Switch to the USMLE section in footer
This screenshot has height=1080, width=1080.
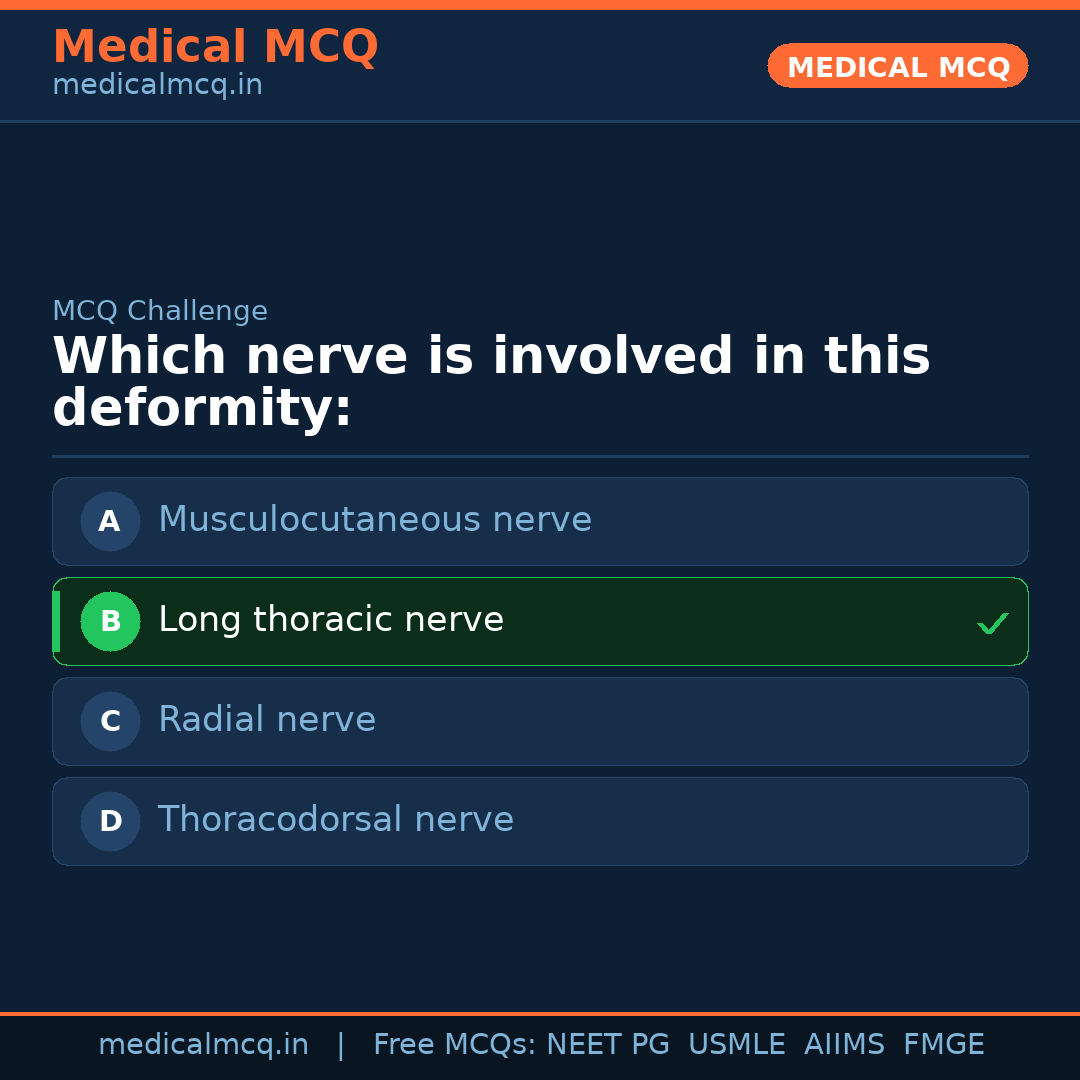coord(737,1044)
